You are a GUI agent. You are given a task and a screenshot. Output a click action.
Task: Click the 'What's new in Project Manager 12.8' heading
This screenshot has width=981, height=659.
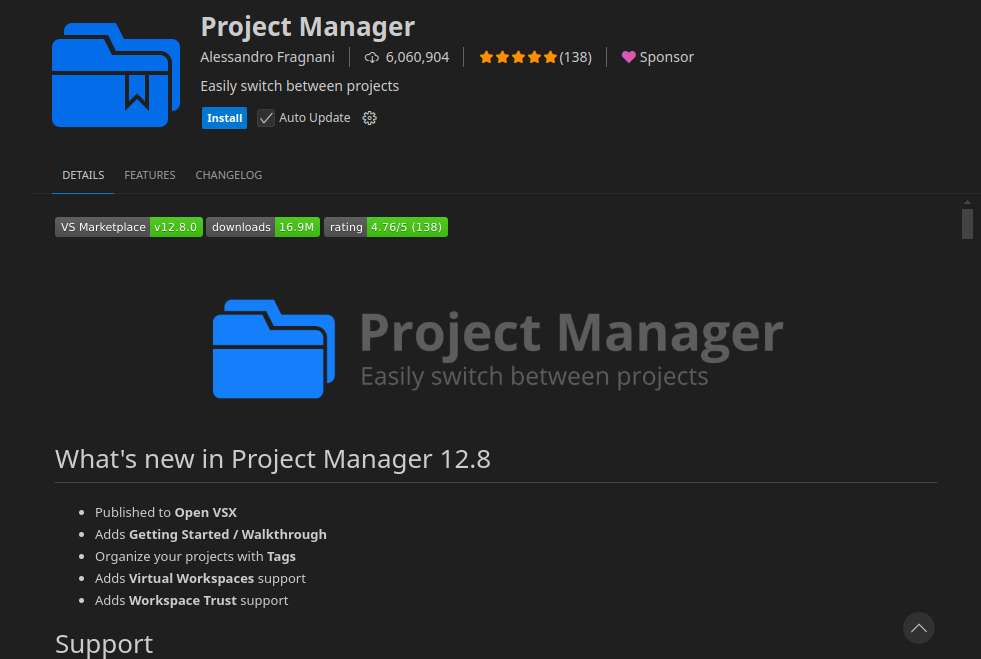tap(273, 459)
